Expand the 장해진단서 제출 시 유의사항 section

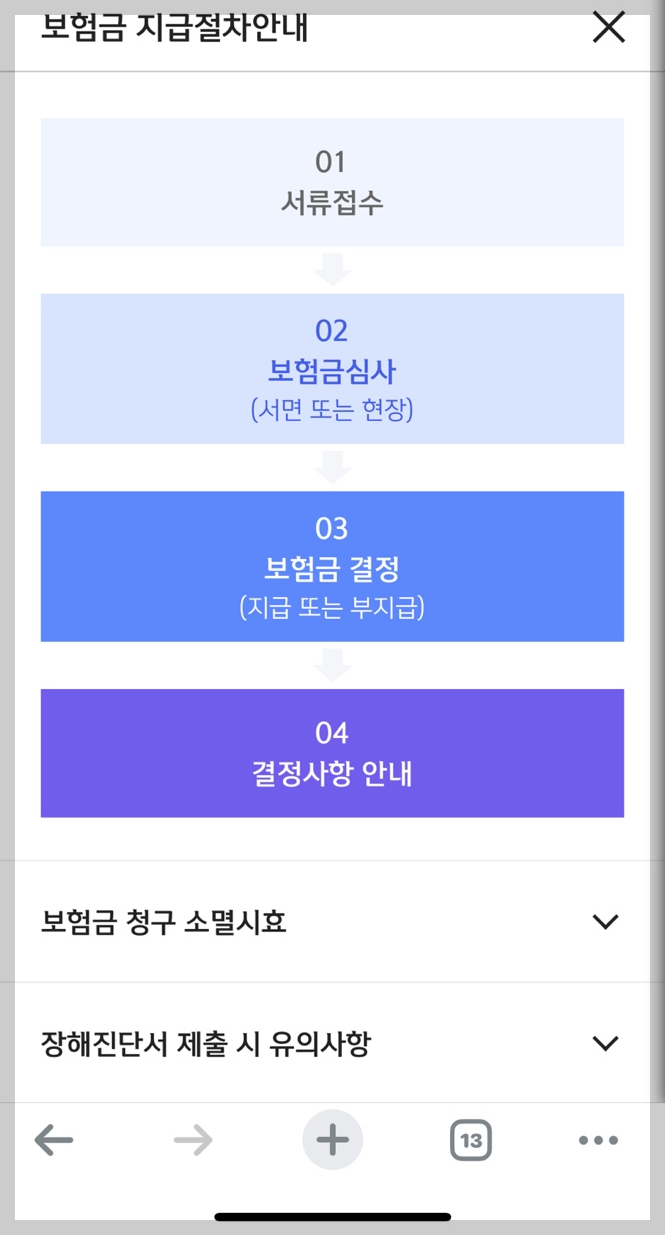click(x=332, y=1043)
